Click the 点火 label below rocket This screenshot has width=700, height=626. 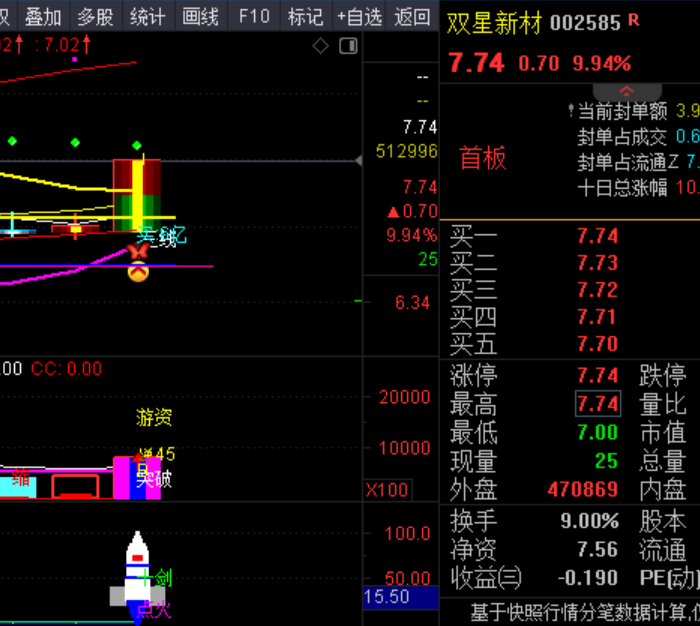pos(154,609)
